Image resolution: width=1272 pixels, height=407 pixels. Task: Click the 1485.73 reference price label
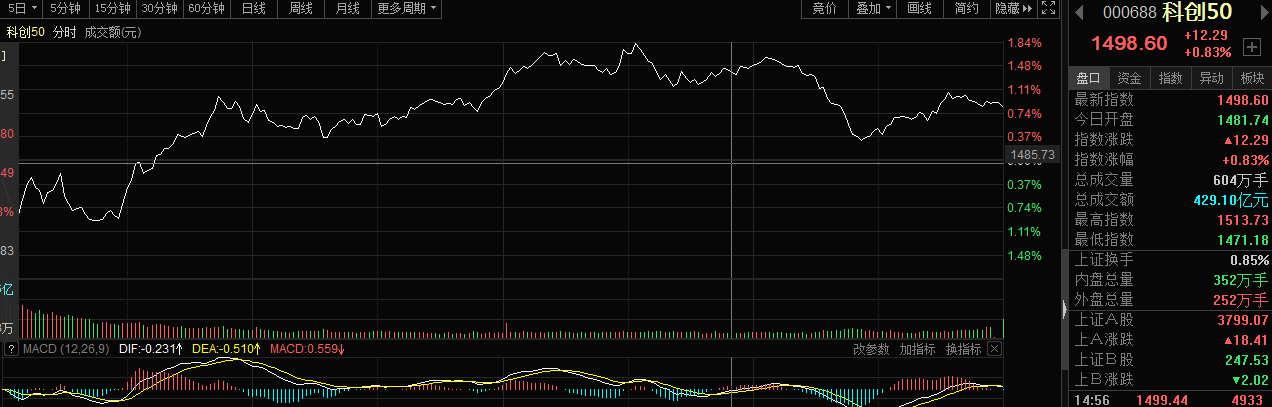coord(1033,155)
